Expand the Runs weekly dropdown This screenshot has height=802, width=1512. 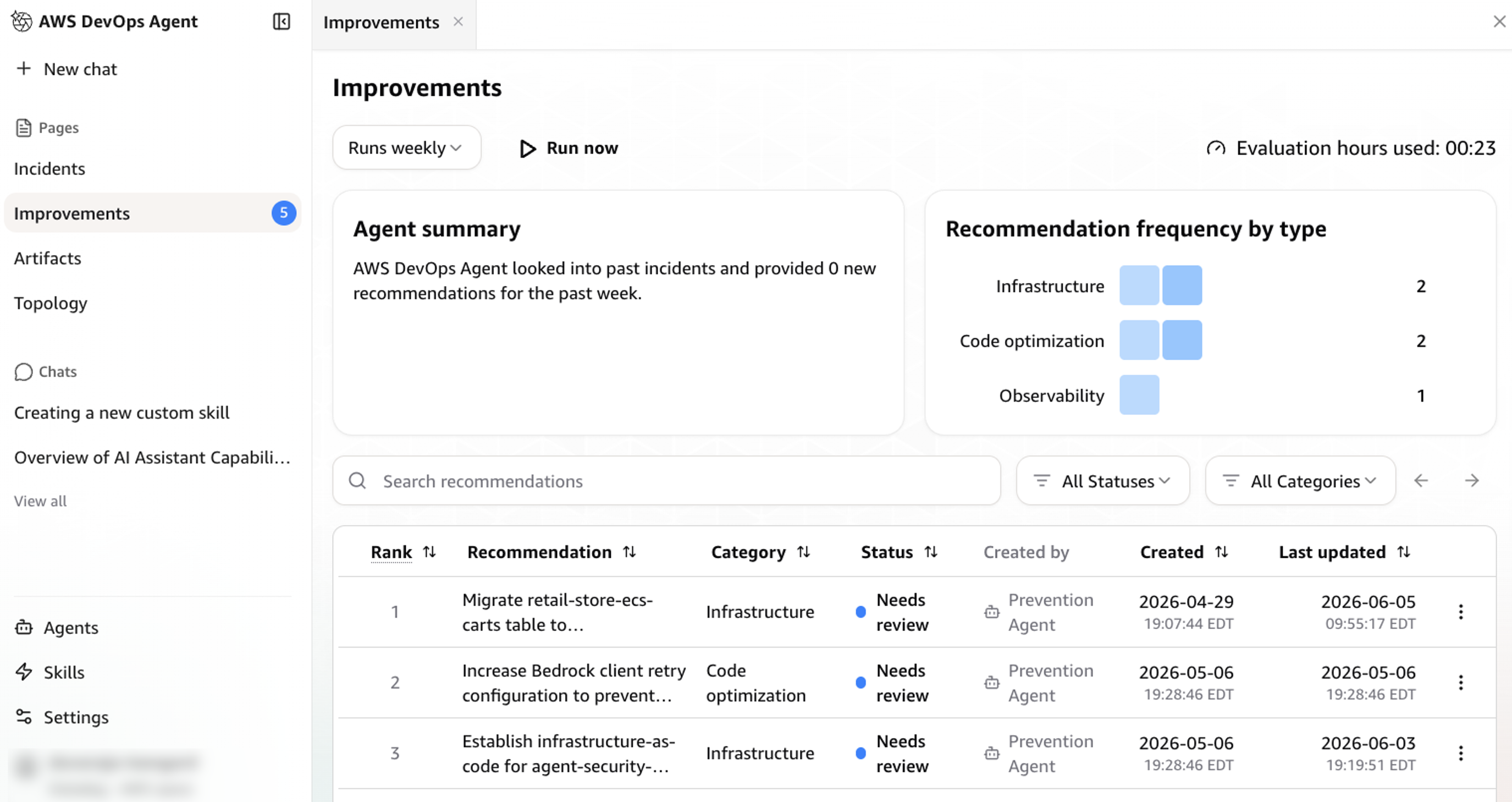[407, 148]
